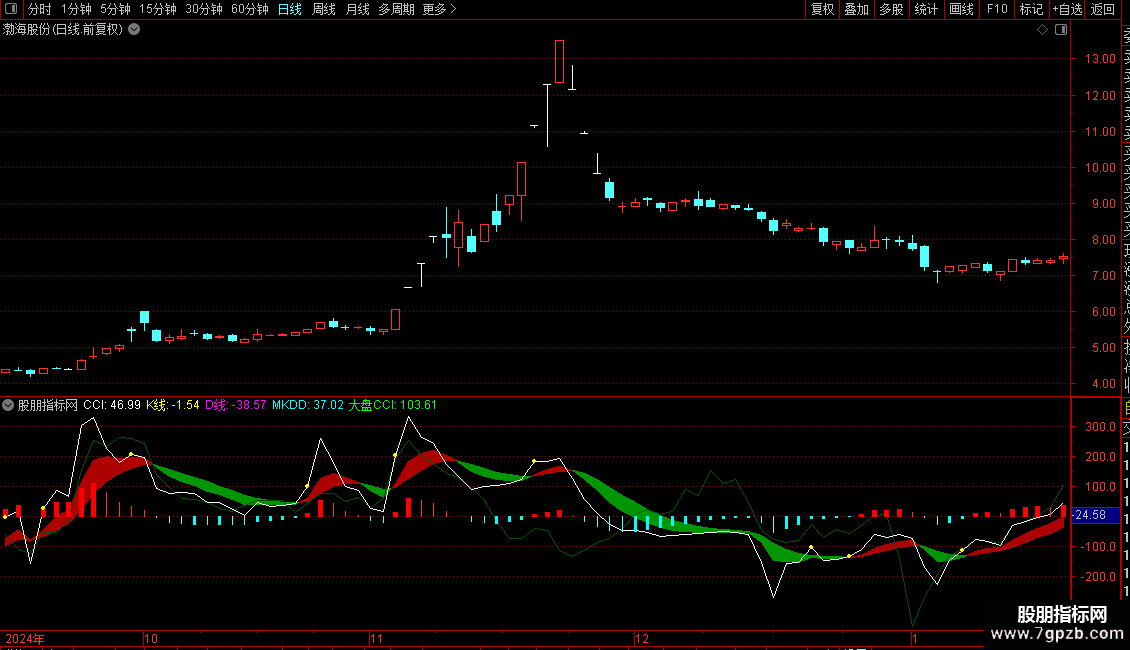Switch to 分时 intraday view
The image size is (1130, 650).
[x=40, y=9]
